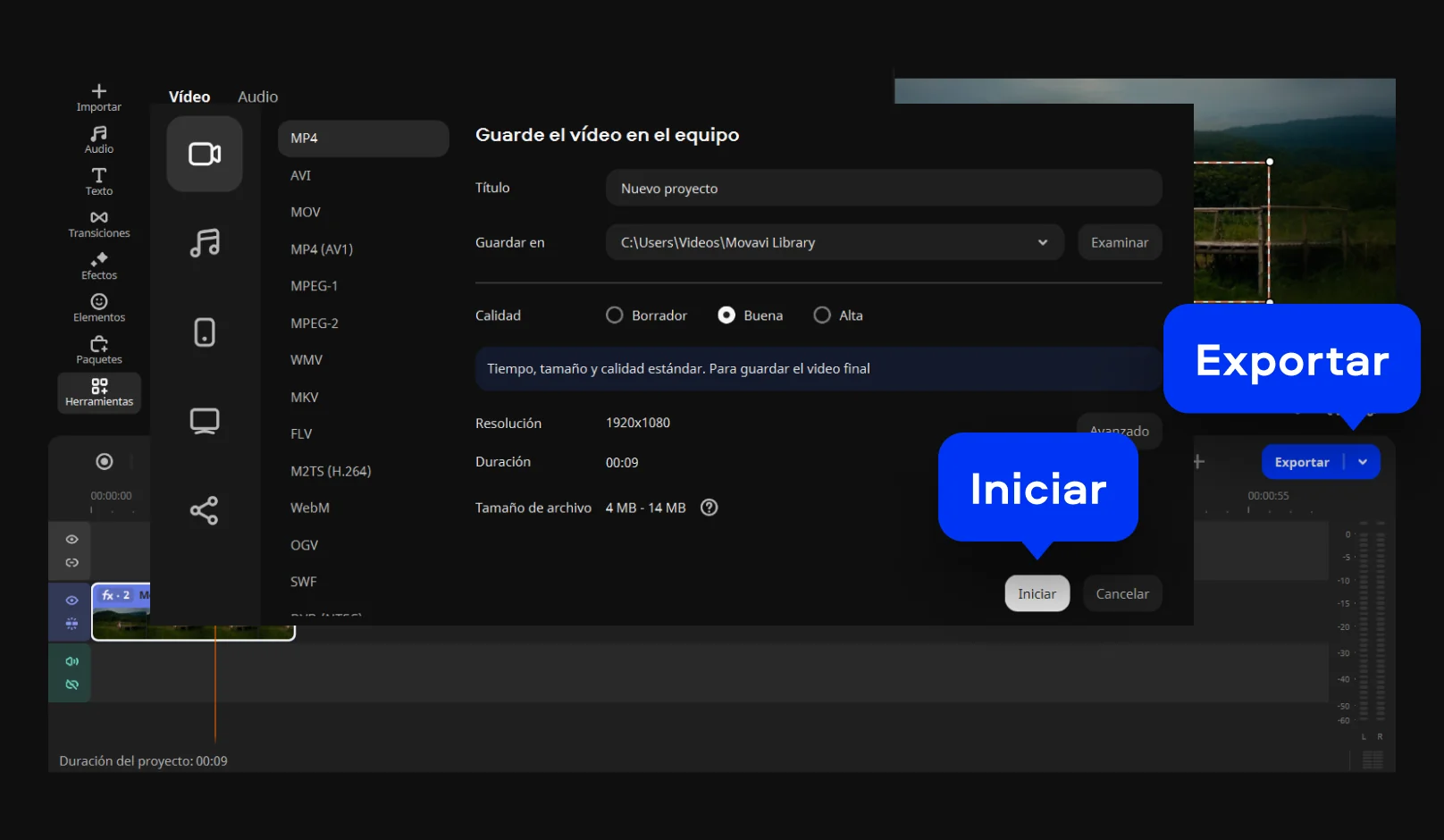1444x840 pixels.
Task: Mute the audio track speaker icon
Action: click(x=71, y=661)
